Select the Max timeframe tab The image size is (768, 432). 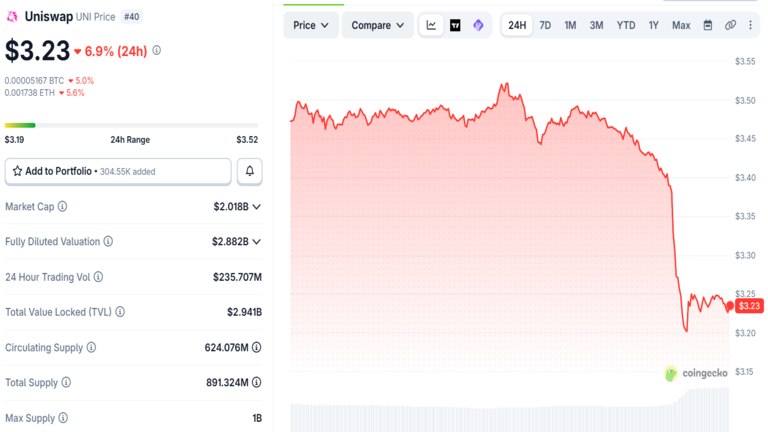click(x=681, y=25)
